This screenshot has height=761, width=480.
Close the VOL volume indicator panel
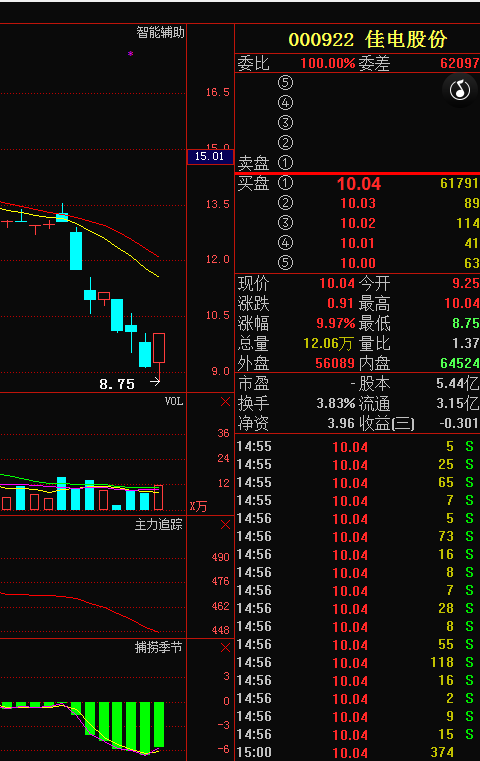(x=225, y=401)
